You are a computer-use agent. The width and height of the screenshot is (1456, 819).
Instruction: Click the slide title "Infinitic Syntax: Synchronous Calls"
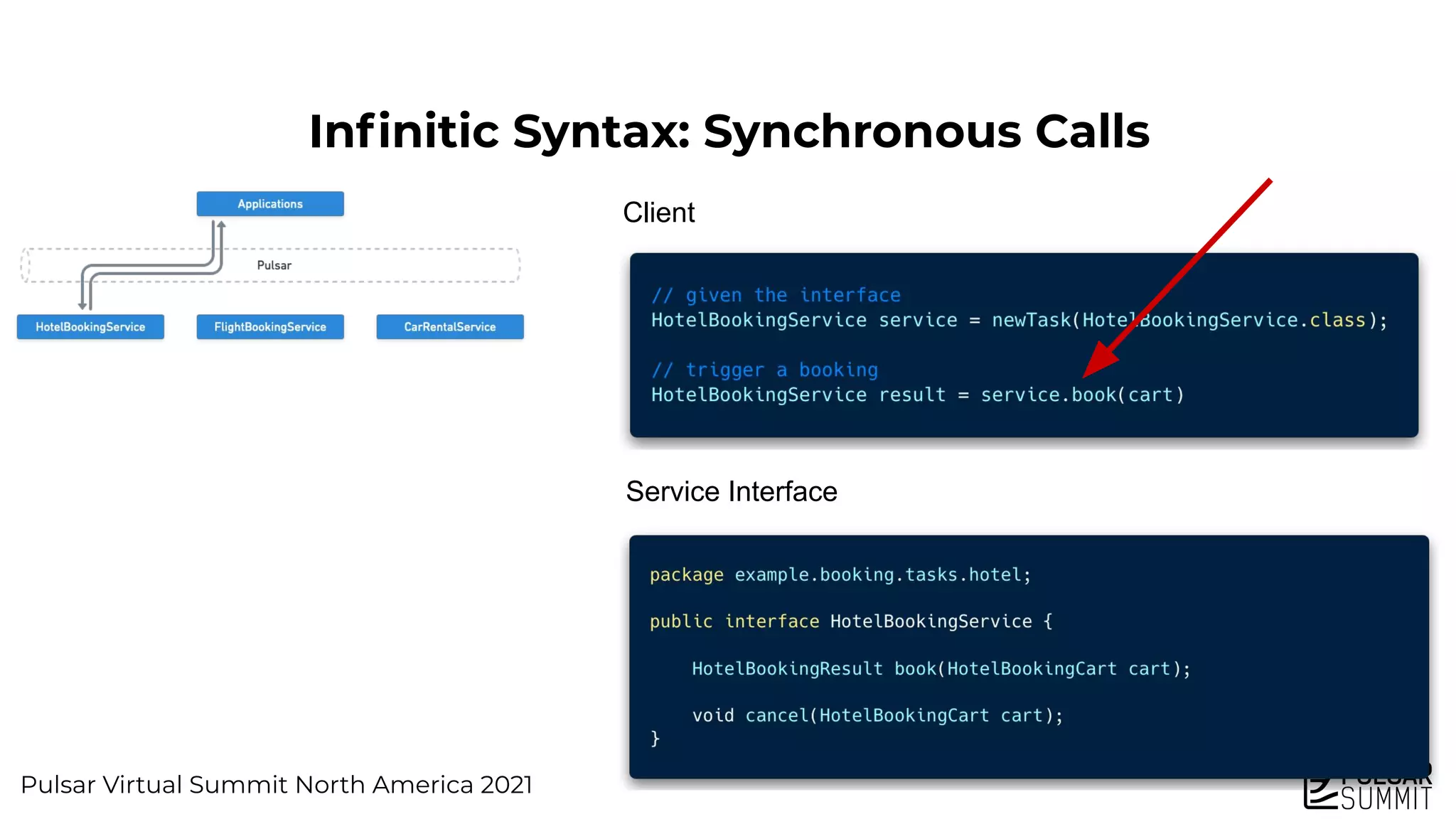(729, 132)
